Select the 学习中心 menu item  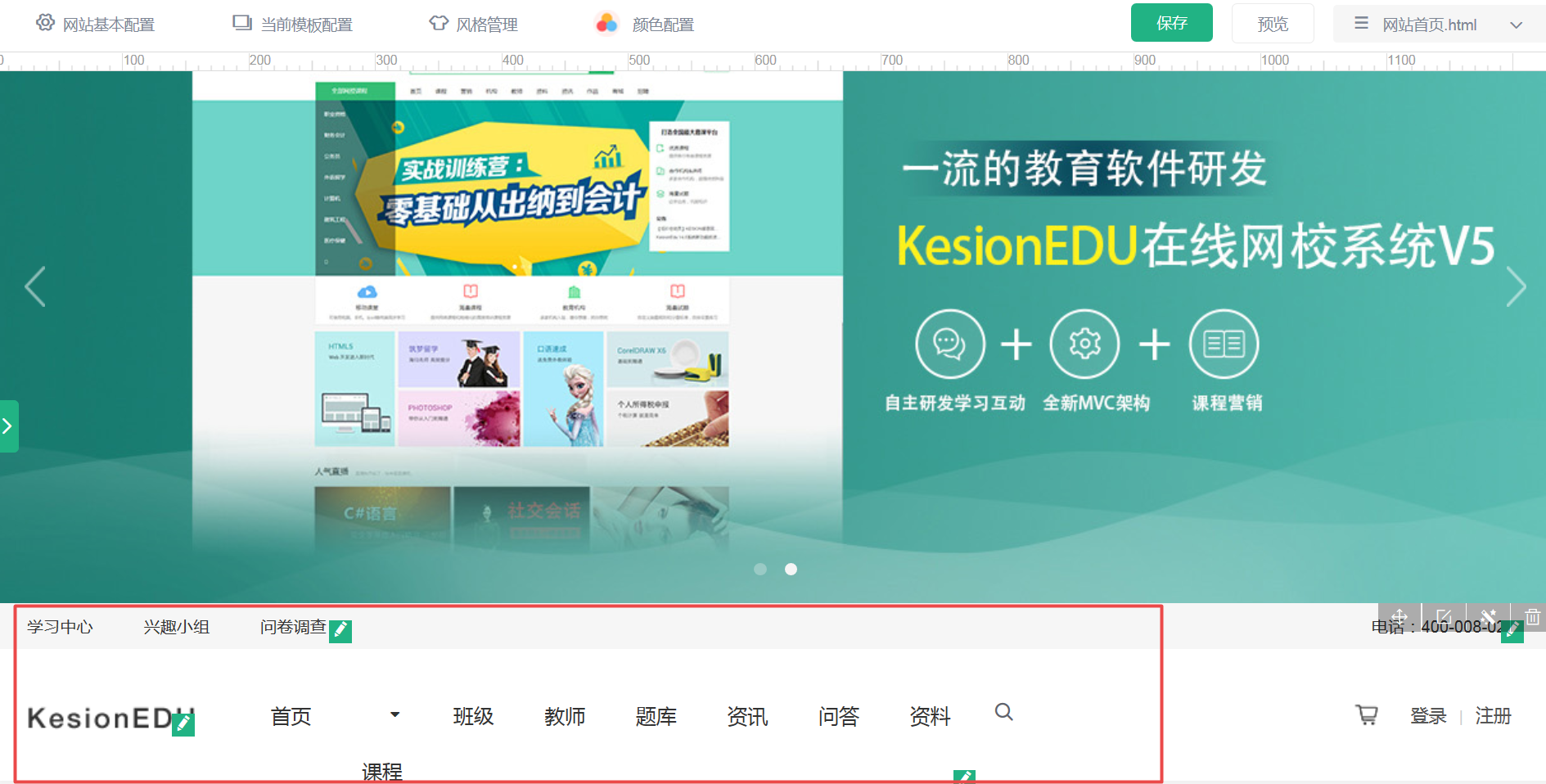pos(59,626)
